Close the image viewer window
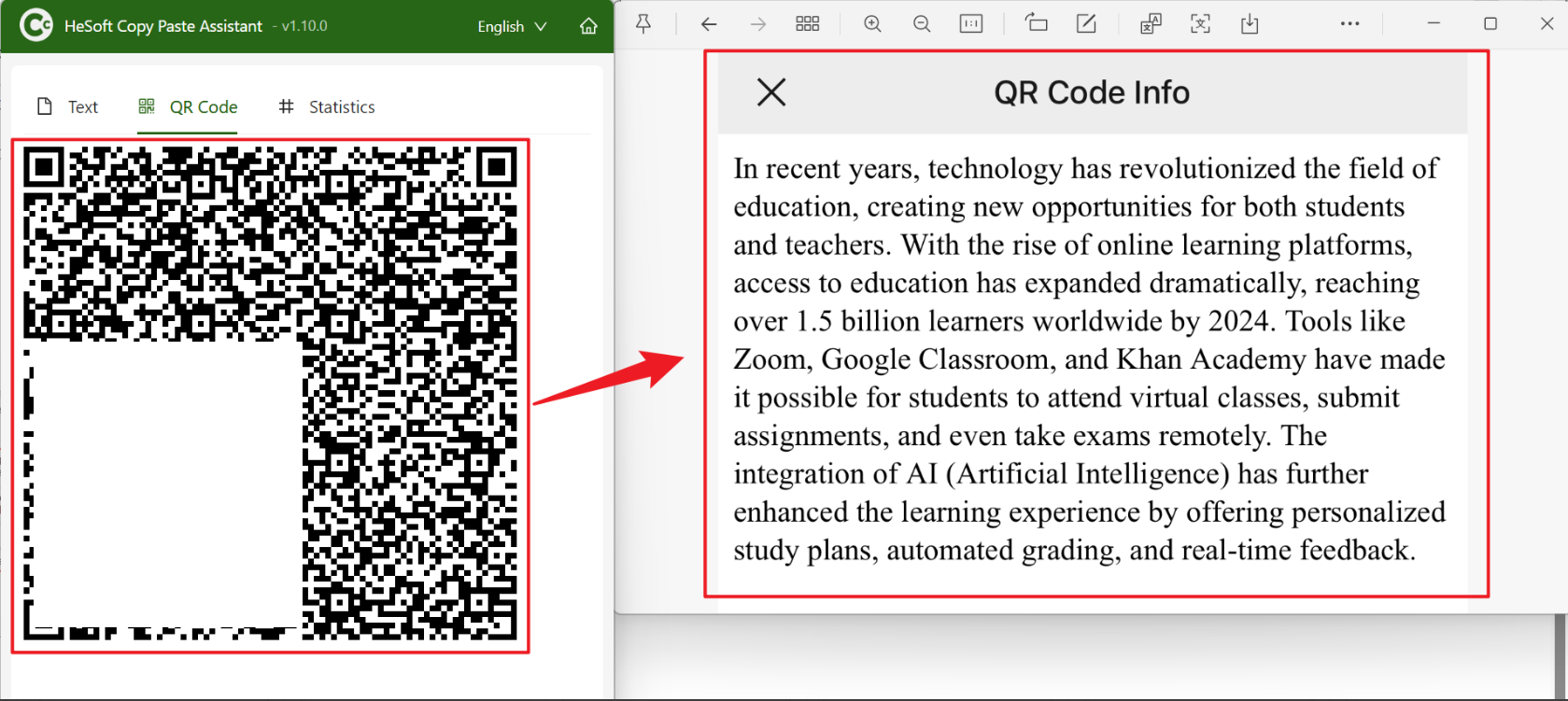 pyautogui.click(x=1547, y=23)
